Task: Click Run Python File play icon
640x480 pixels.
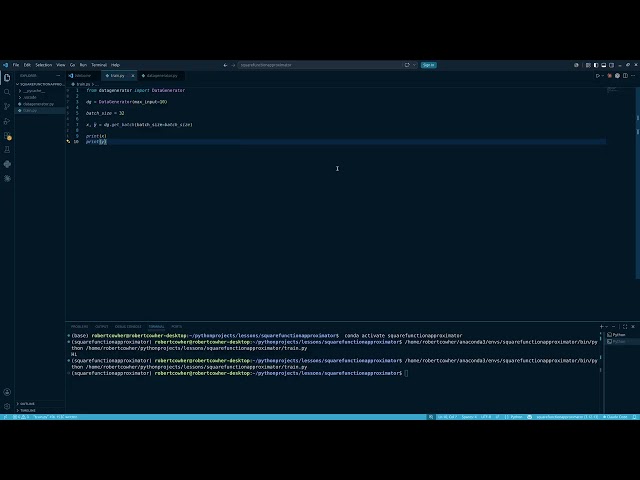Action: click(x=598, y=76)
